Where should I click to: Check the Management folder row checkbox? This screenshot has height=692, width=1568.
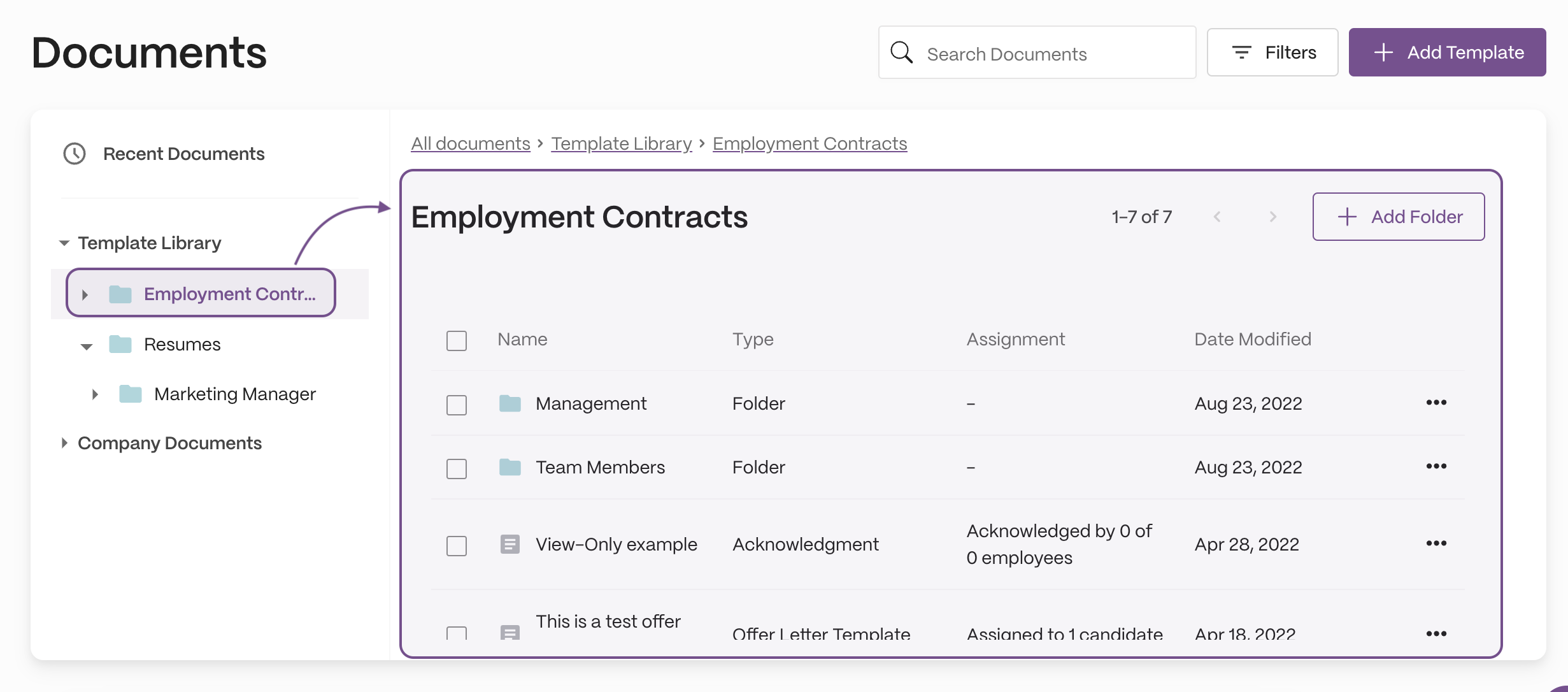point(457,405)
